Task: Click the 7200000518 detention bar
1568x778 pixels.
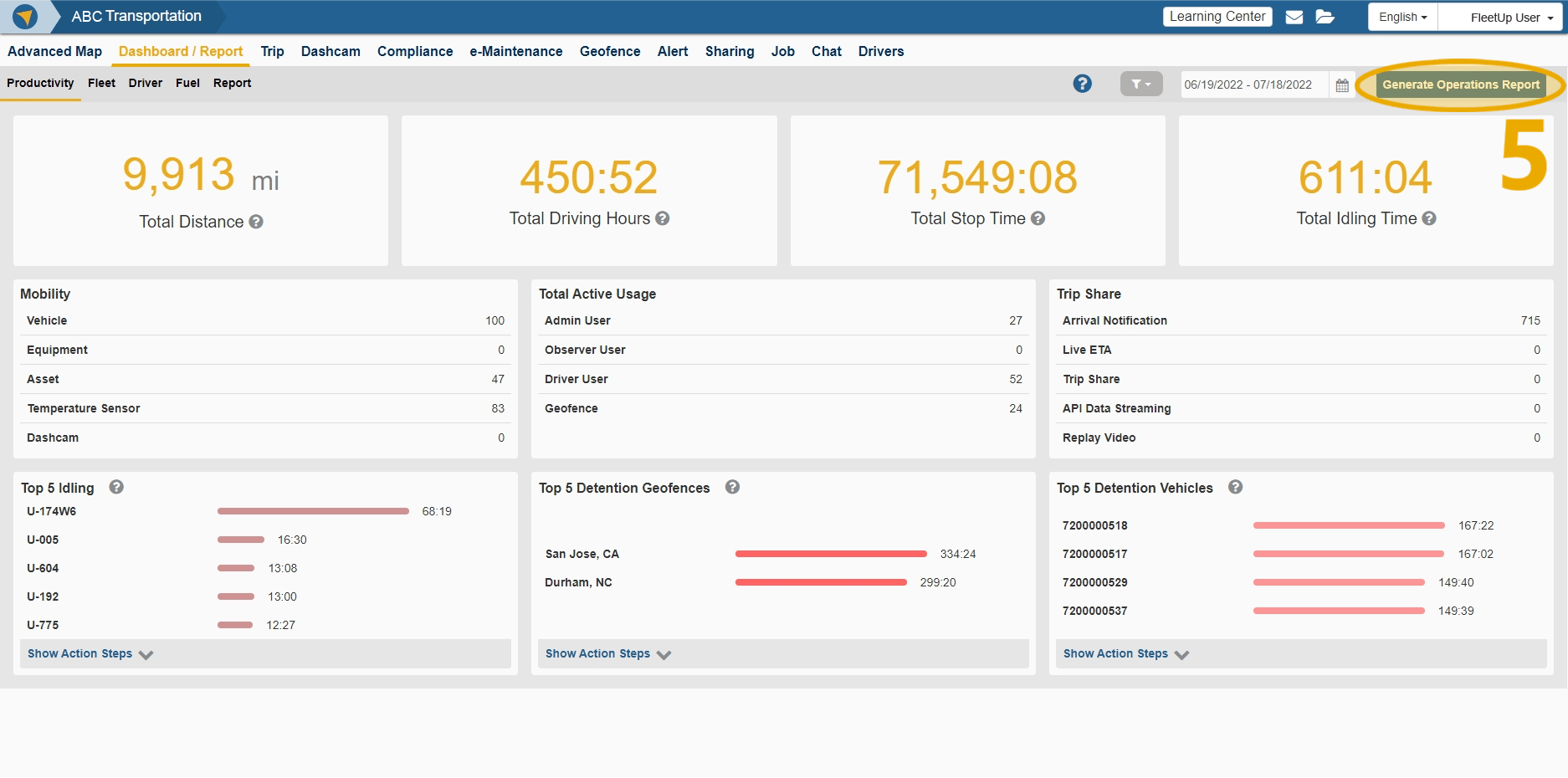Action: (1349, 525)
